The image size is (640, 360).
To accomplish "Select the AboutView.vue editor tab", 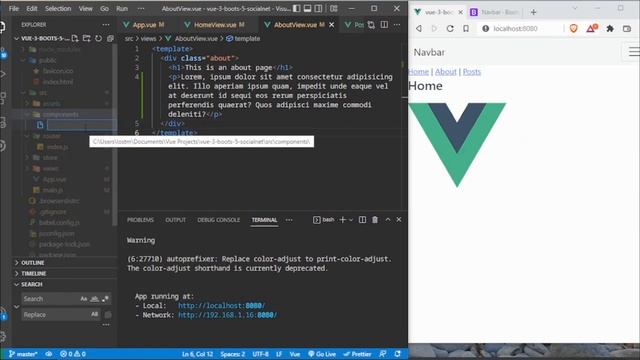I will tap(295, 25).
